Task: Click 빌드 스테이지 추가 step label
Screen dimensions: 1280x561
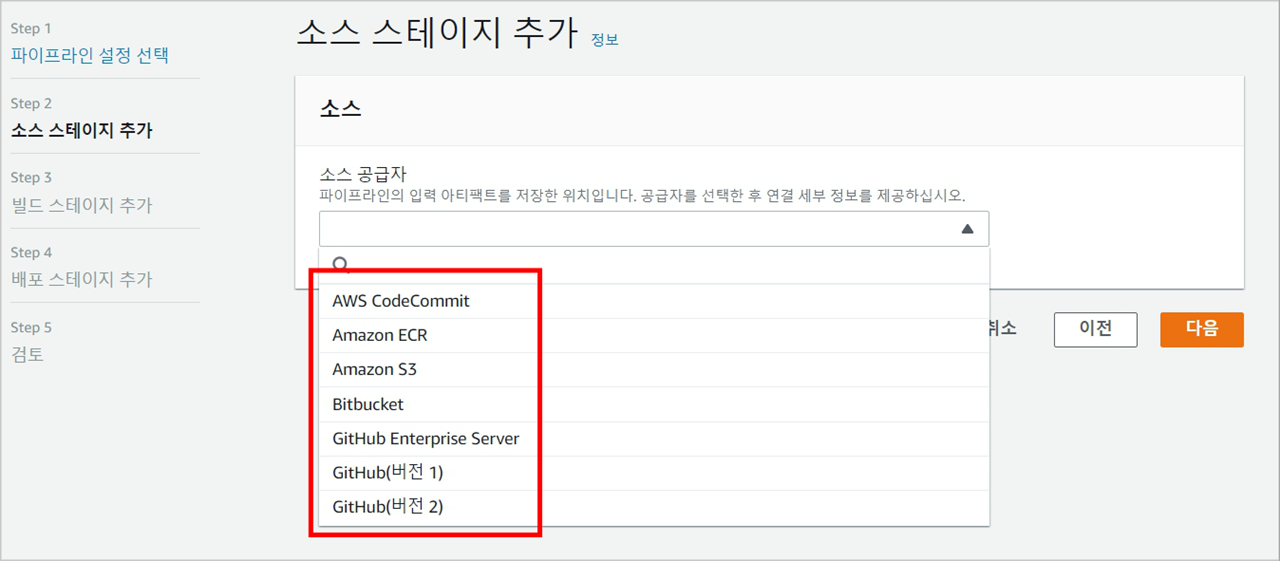Action: pyautogui.click(x=82, y=205)
